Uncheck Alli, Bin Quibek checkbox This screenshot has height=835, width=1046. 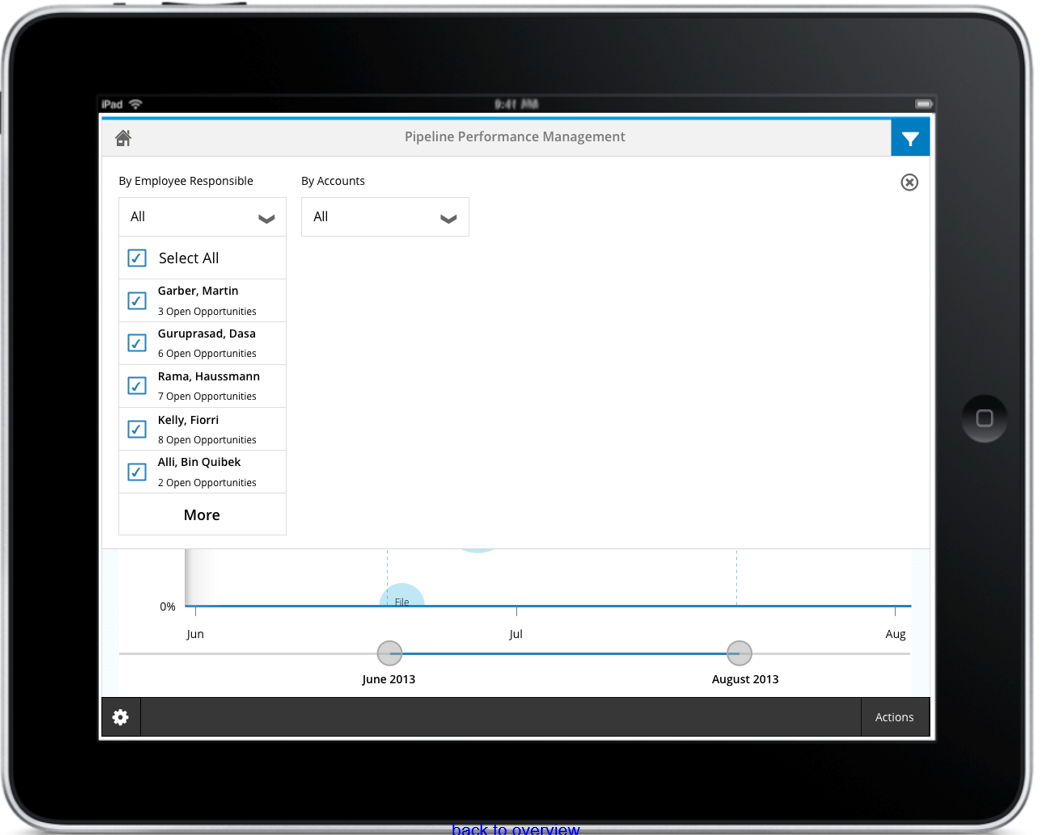137,472
